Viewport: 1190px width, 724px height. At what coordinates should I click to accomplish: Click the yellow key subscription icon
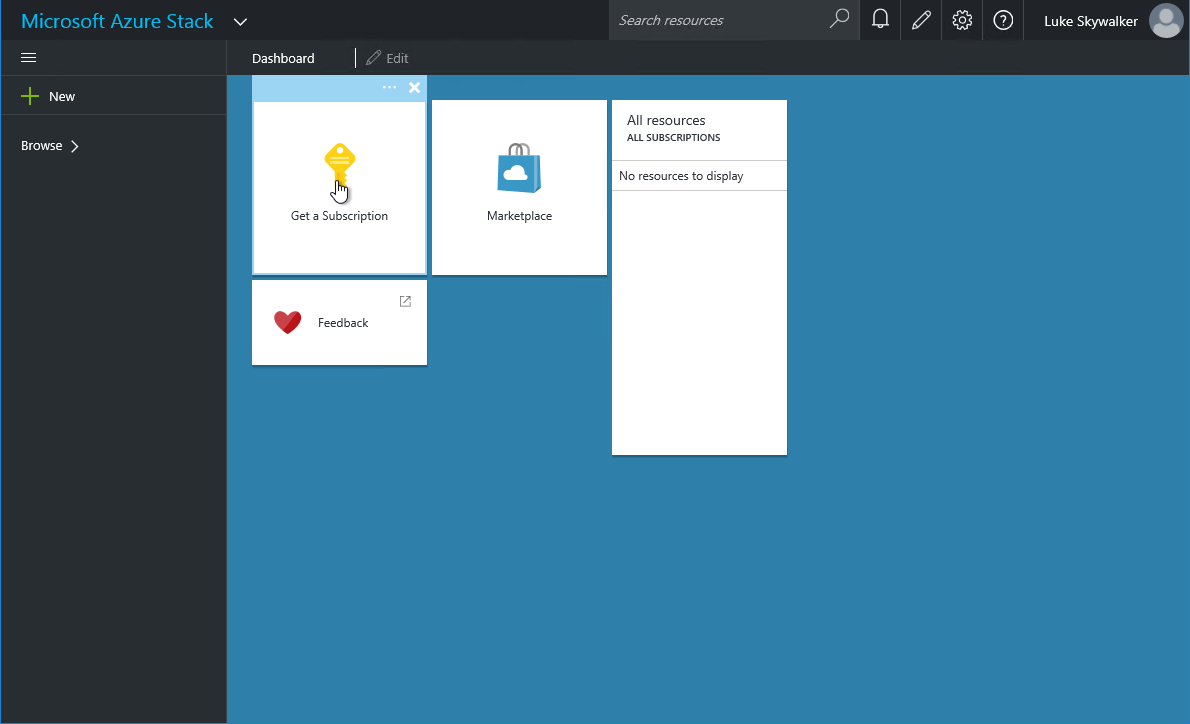(339, 165)
